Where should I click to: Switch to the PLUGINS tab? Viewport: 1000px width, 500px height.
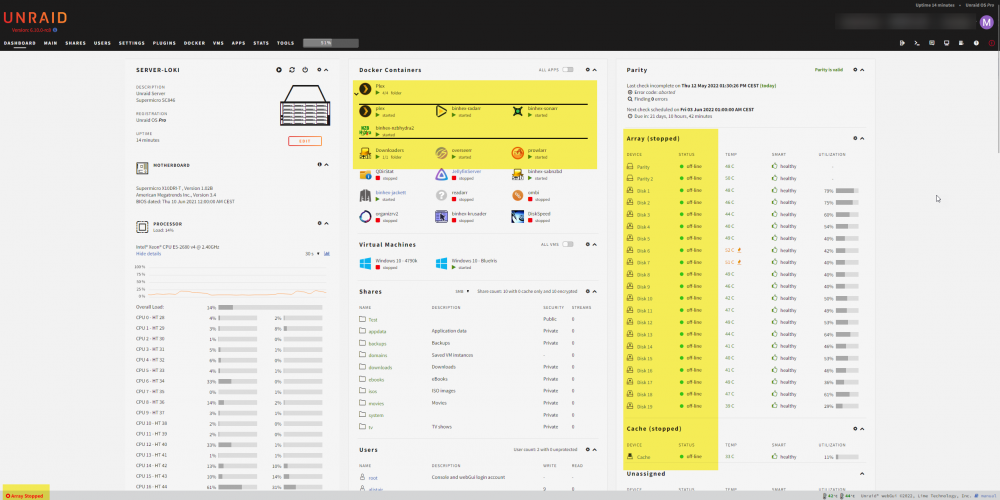pyautogui.click(x=165, y=43)
